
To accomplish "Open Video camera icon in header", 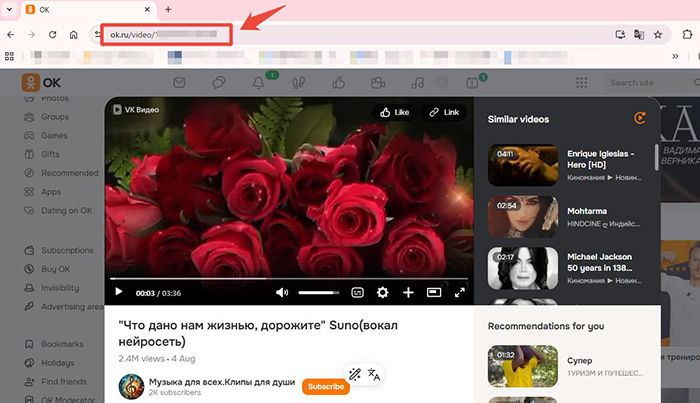I will pyautogui.click(x=378, y=83).
